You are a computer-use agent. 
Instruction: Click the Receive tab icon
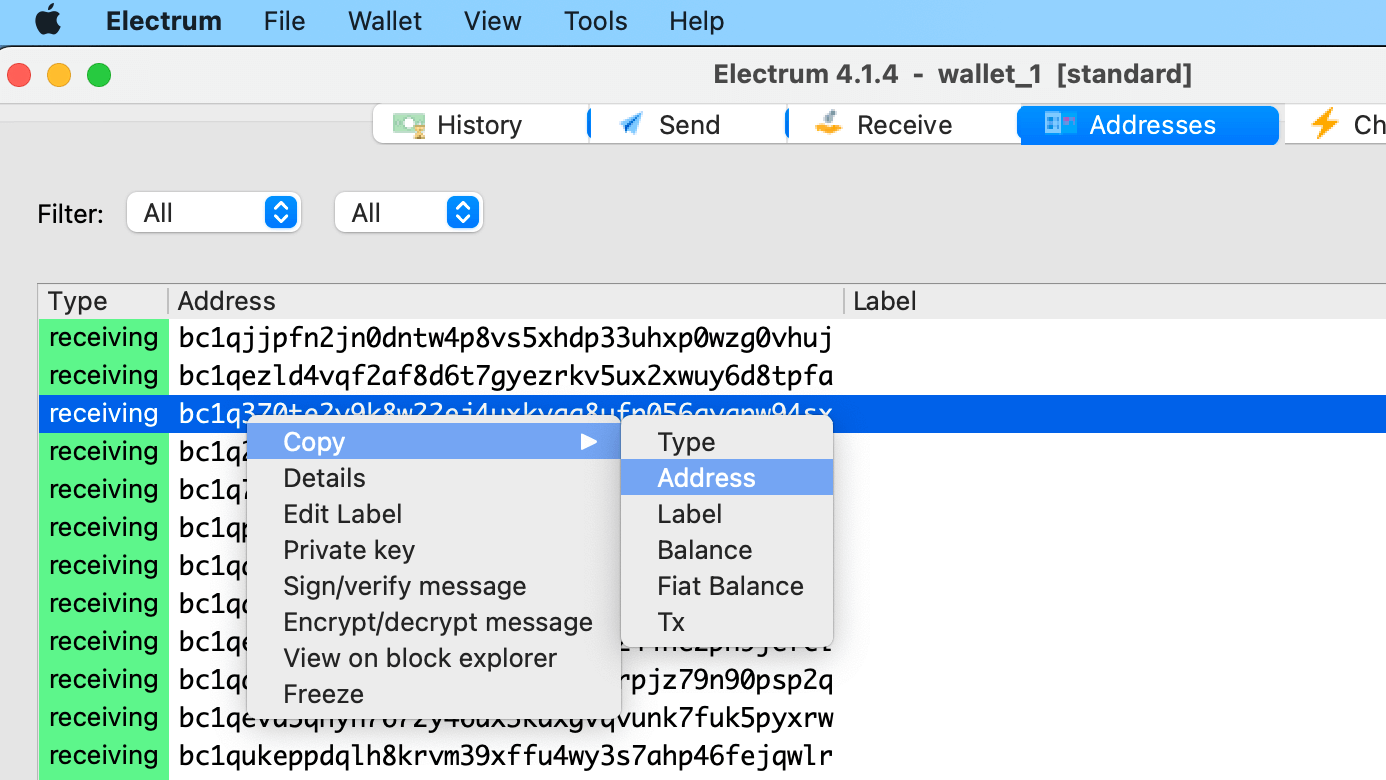pyautogui.click(x=827, y=124)
